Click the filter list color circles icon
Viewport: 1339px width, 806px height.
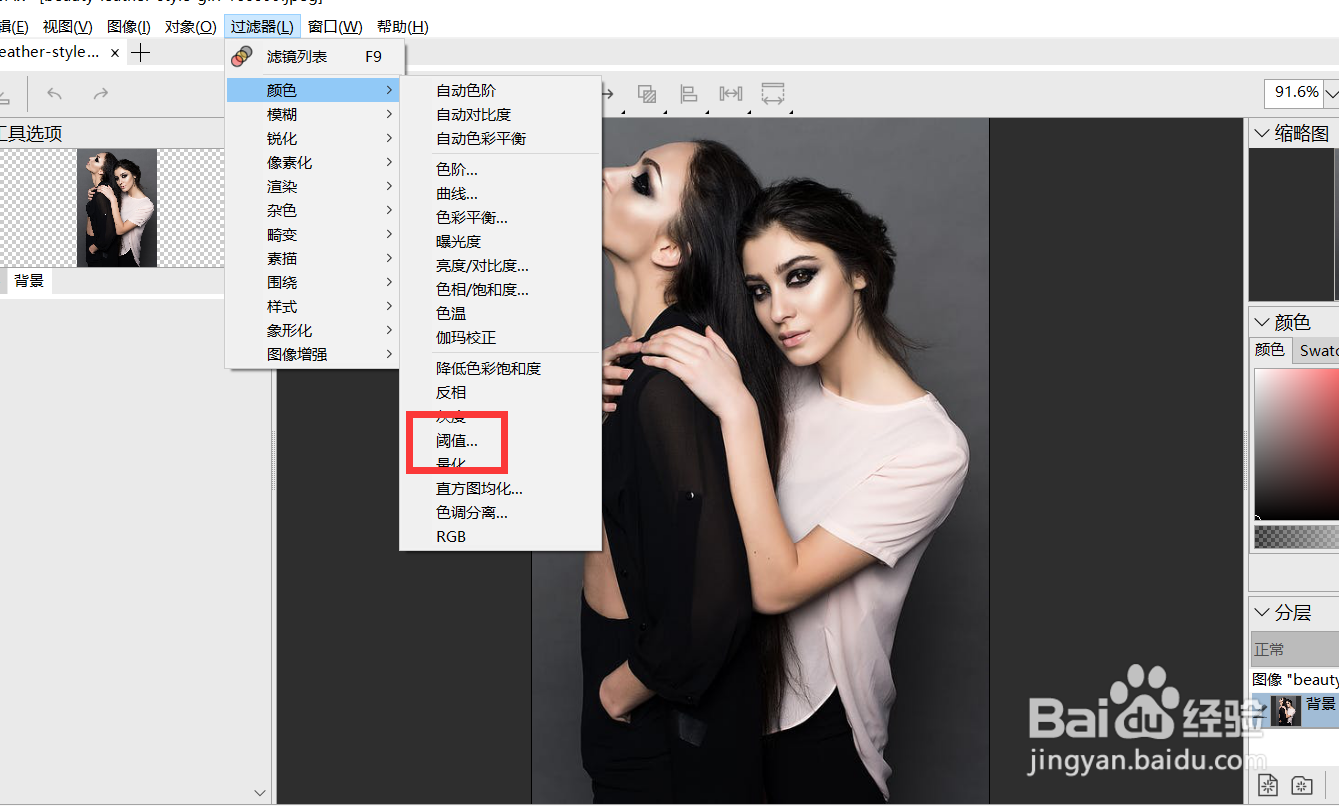point(242,57)
